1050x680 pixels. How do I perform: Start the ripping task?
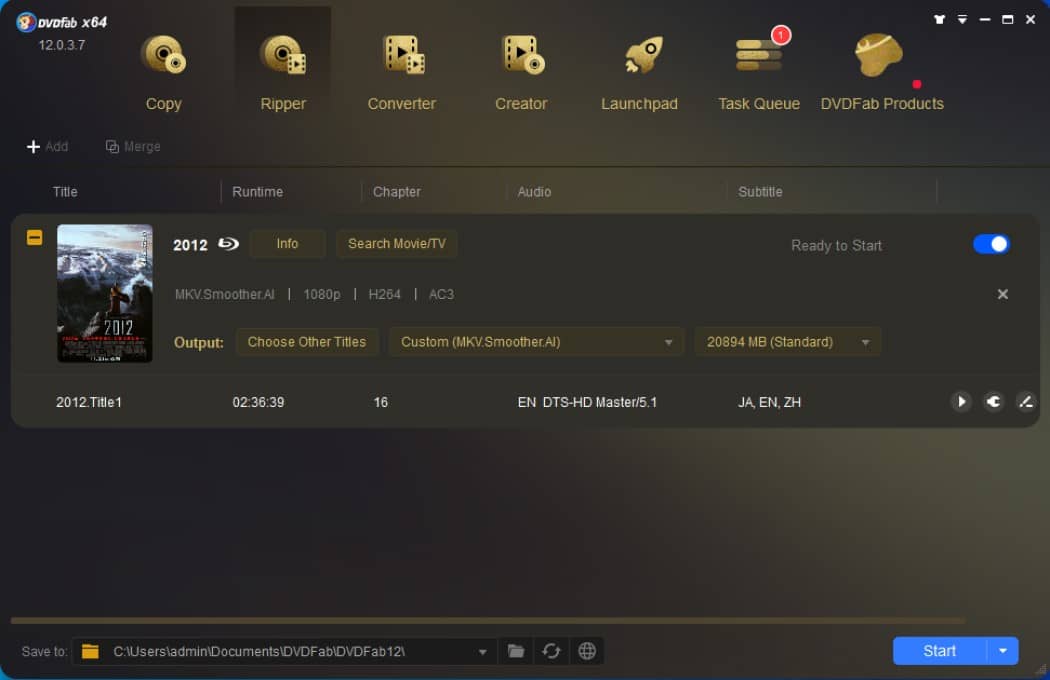coord(940,651)
